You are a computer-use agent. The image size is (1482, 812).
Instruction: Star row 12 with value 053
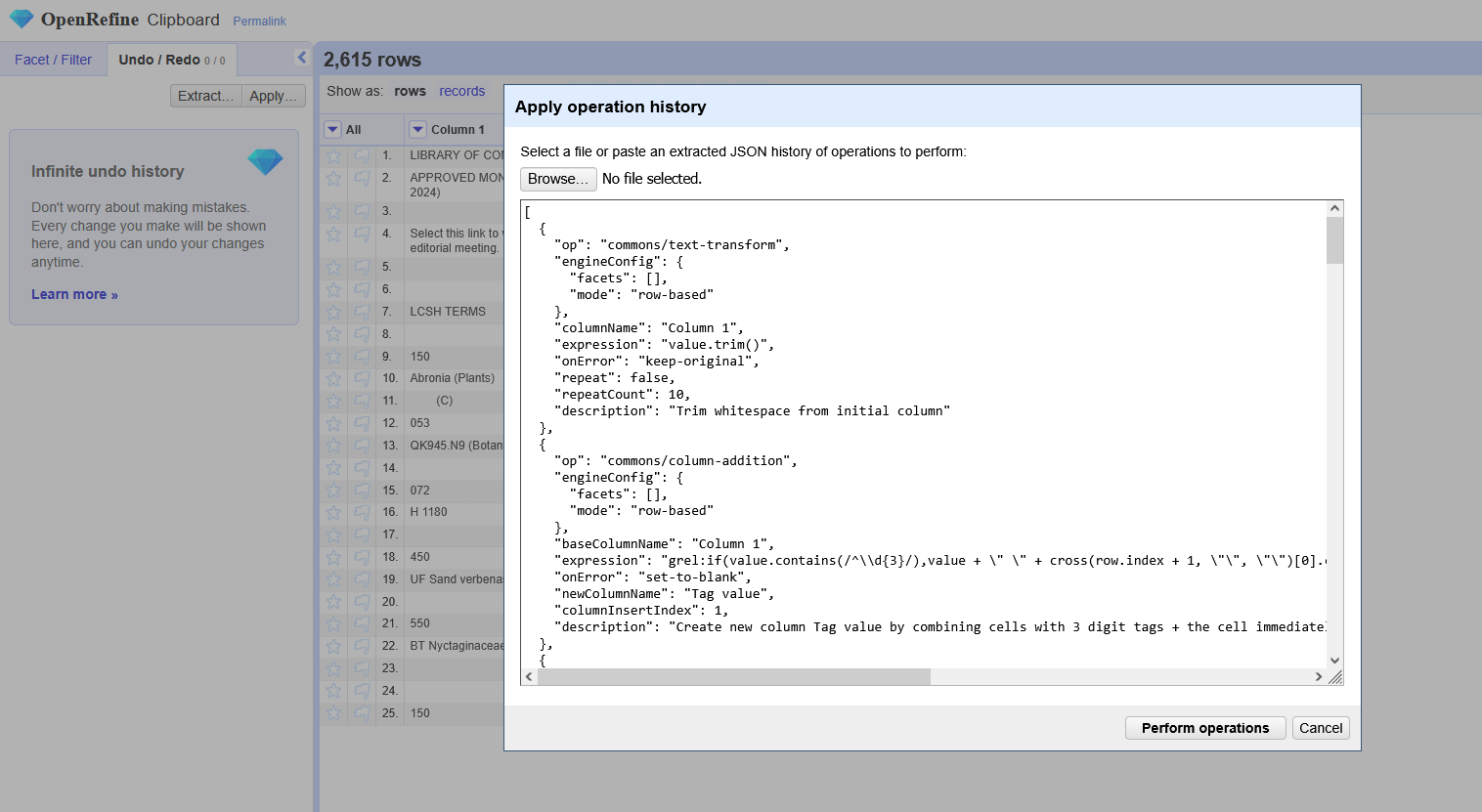coord(333,423)
